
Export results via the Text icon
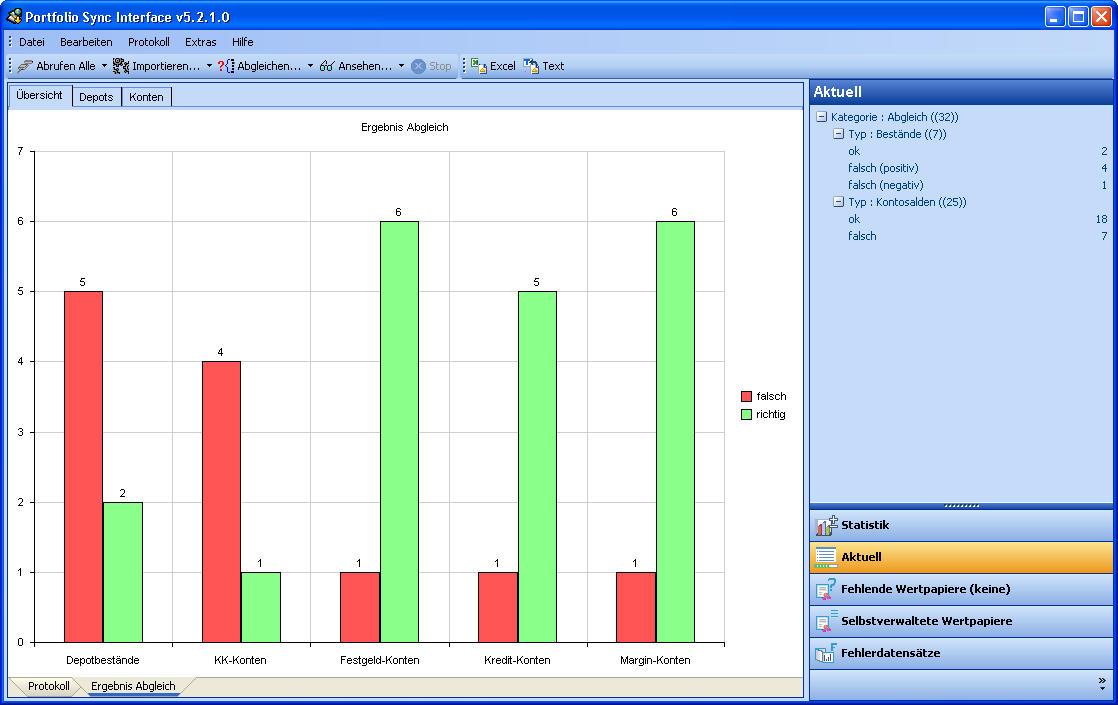[531, 66]
